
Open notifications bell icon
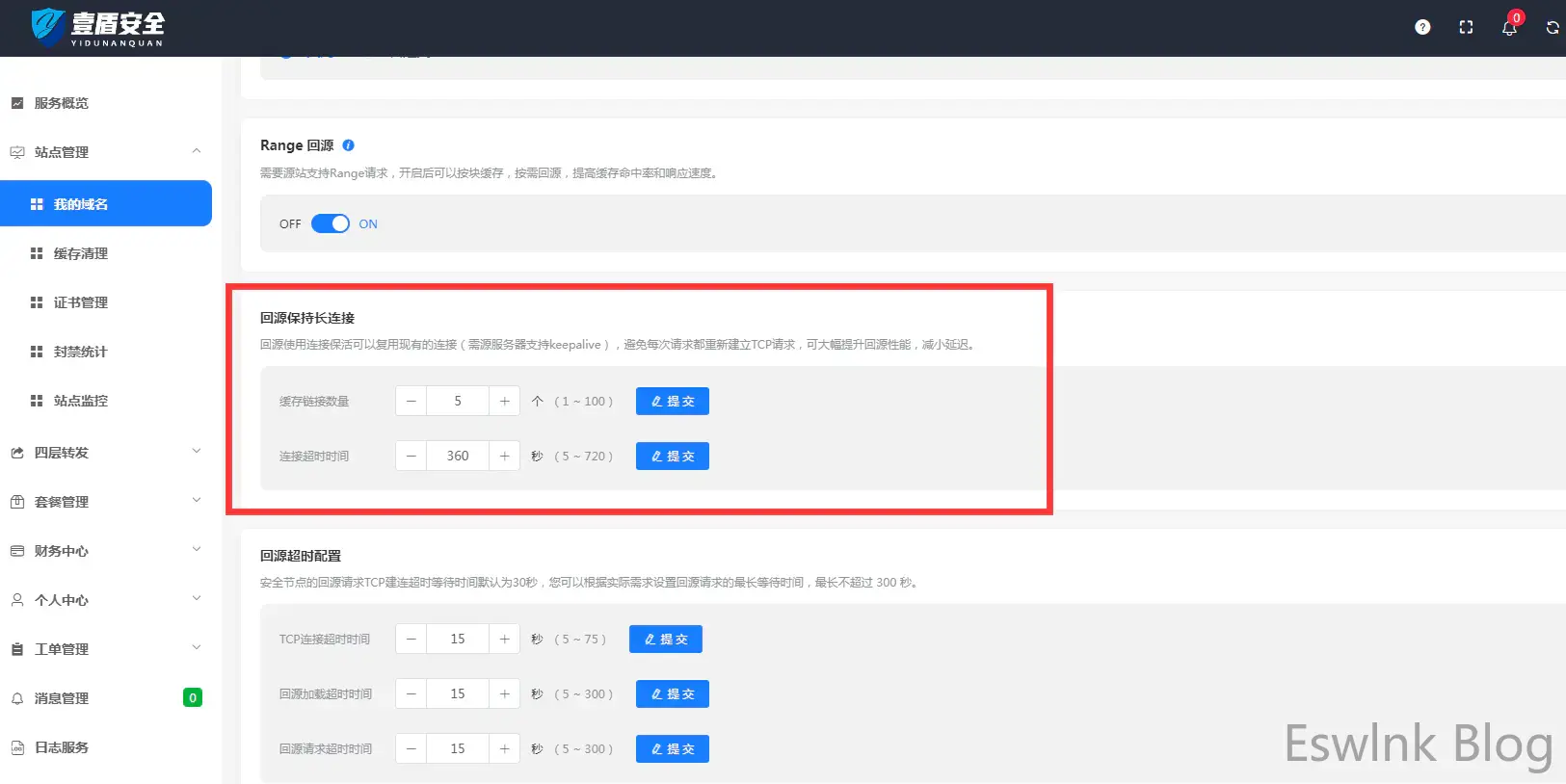(x=1509, y=28)
